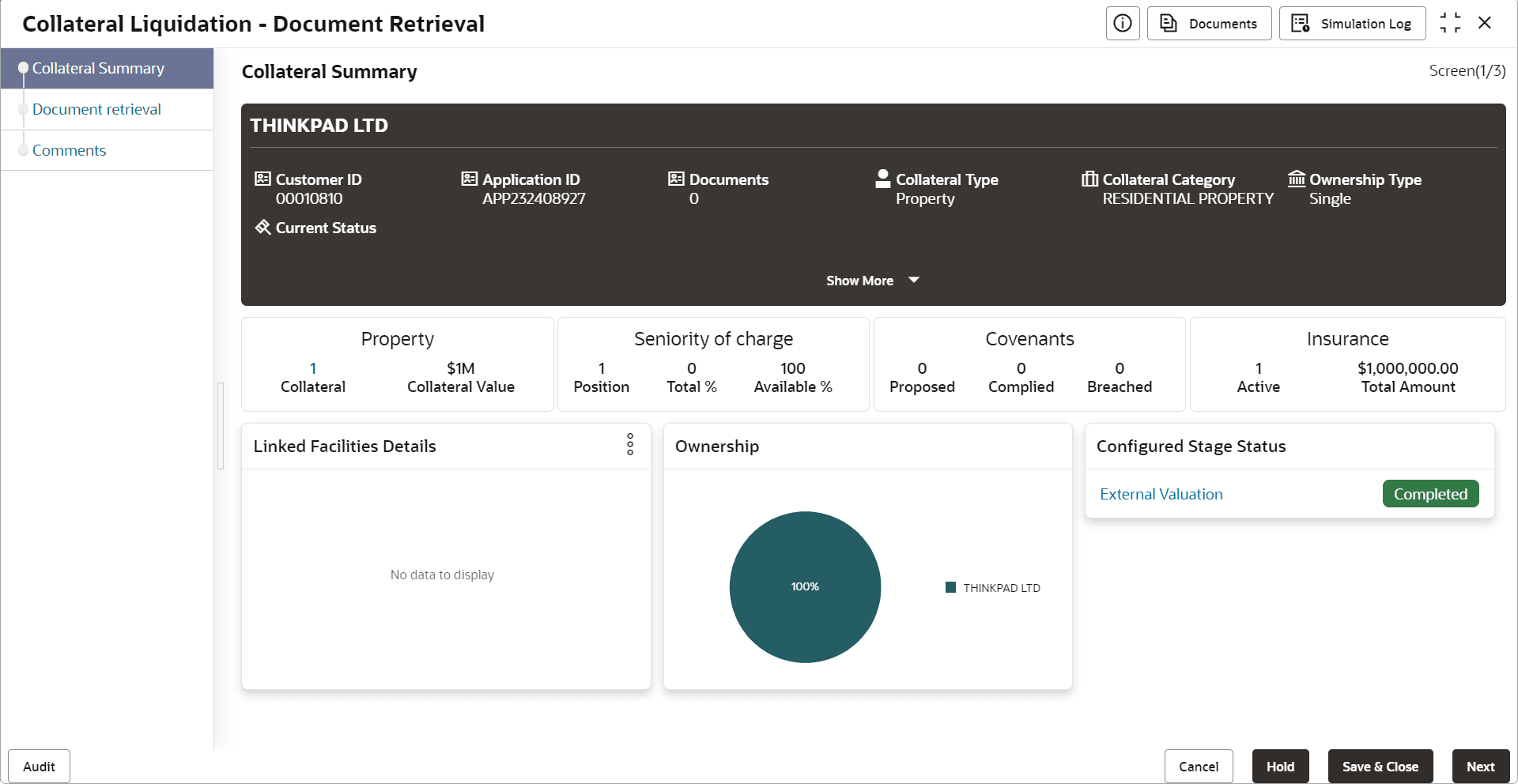Image resolution: width=1518 pixels, height=784 pixels.
Task: Click the Ownership pie chart slice
Action: tap(805, 587)
